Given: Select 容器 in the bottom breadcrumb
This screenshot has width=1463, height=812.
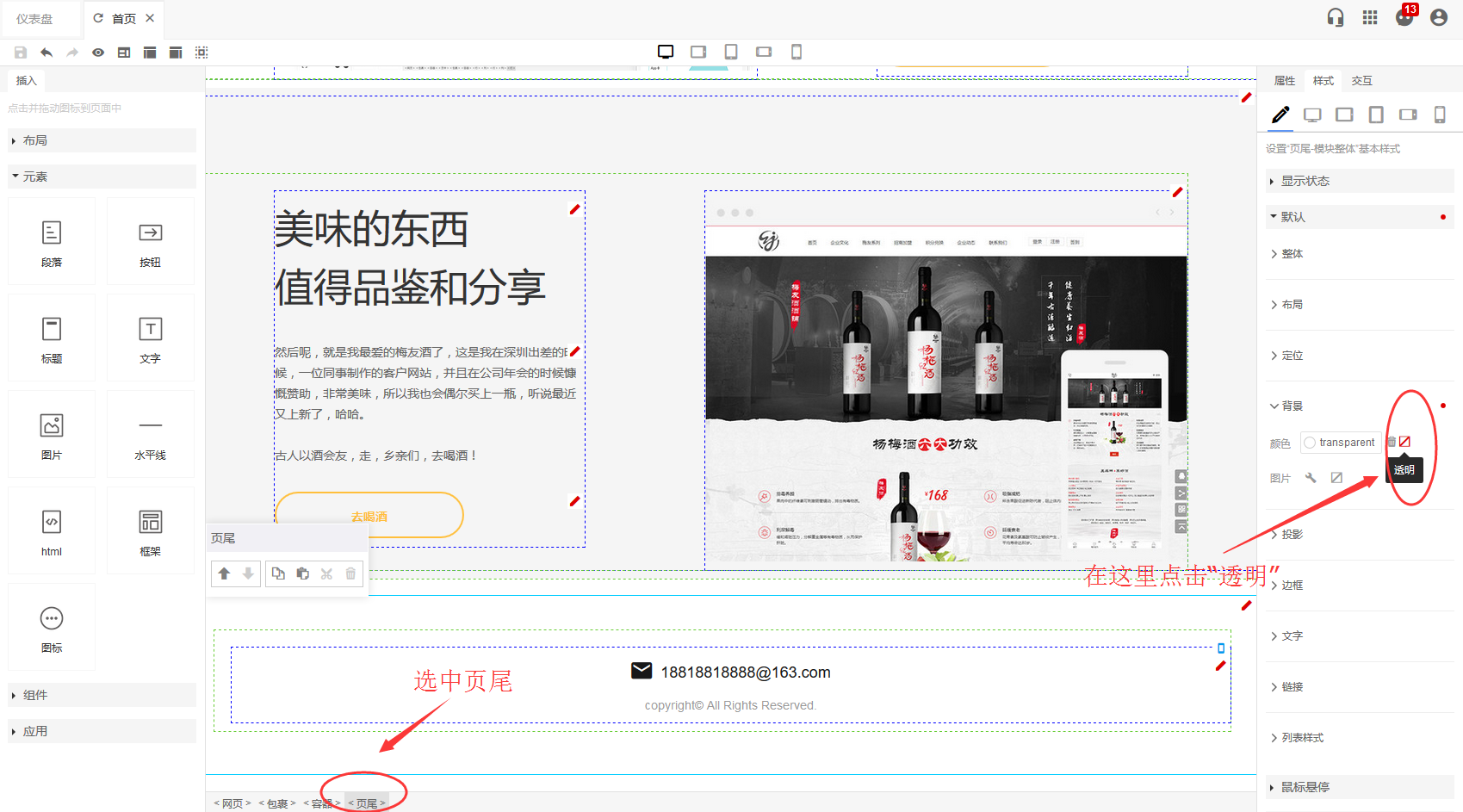Looking at the screenshot, I should 322,803.
